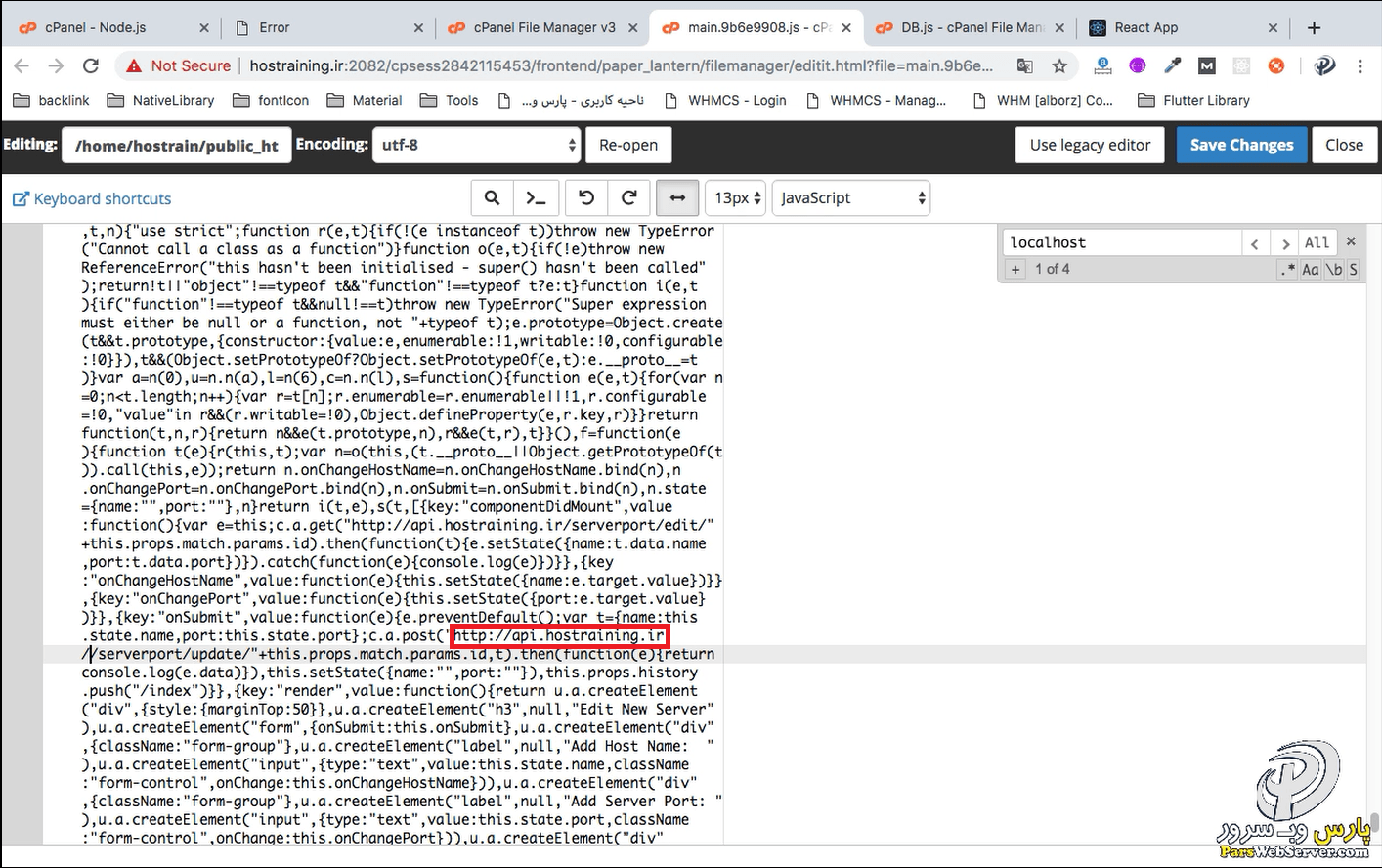Screen dimensions: 1382x868
Task: Redo the edit with redo arrow
Action: 629,198
